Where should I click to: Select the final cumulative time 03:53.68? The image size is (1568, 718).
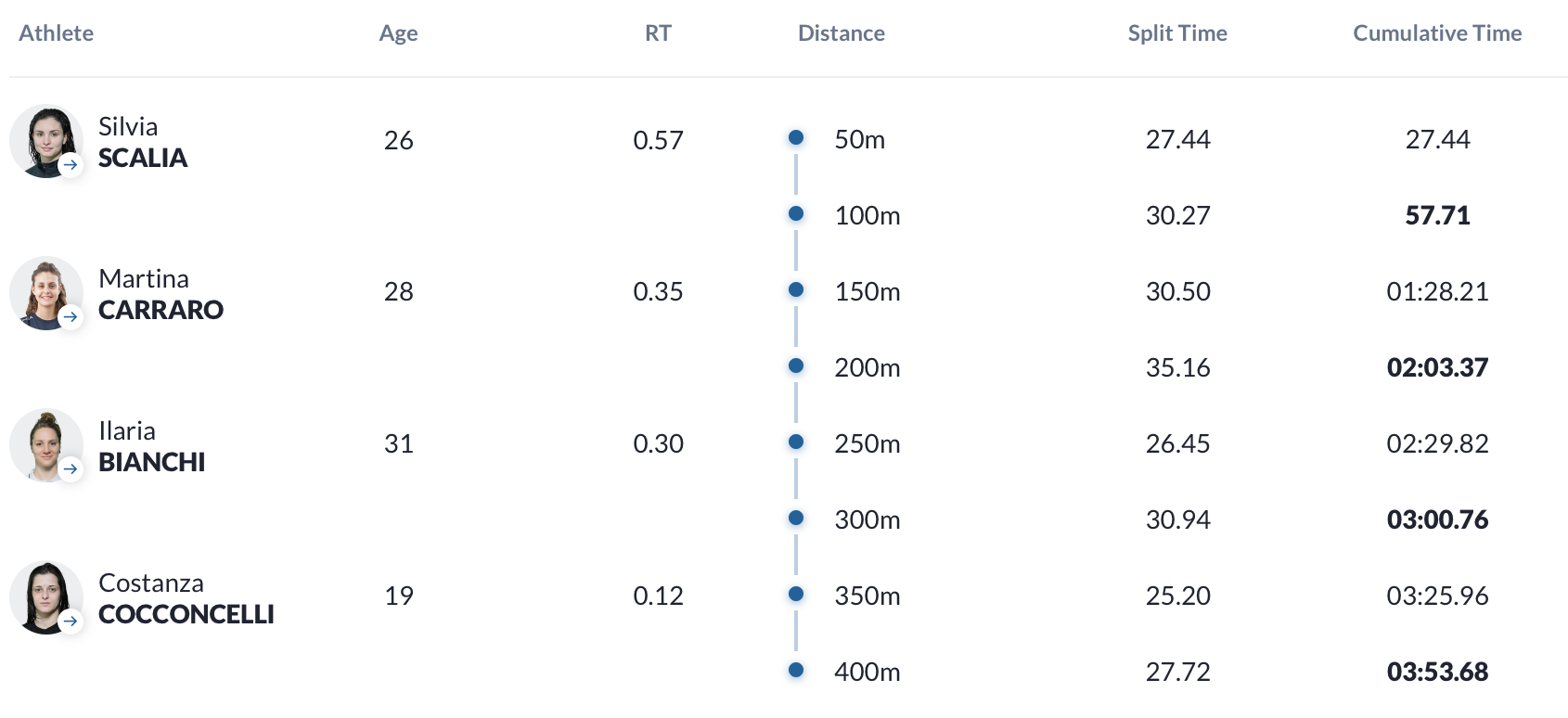[1437, 672]
